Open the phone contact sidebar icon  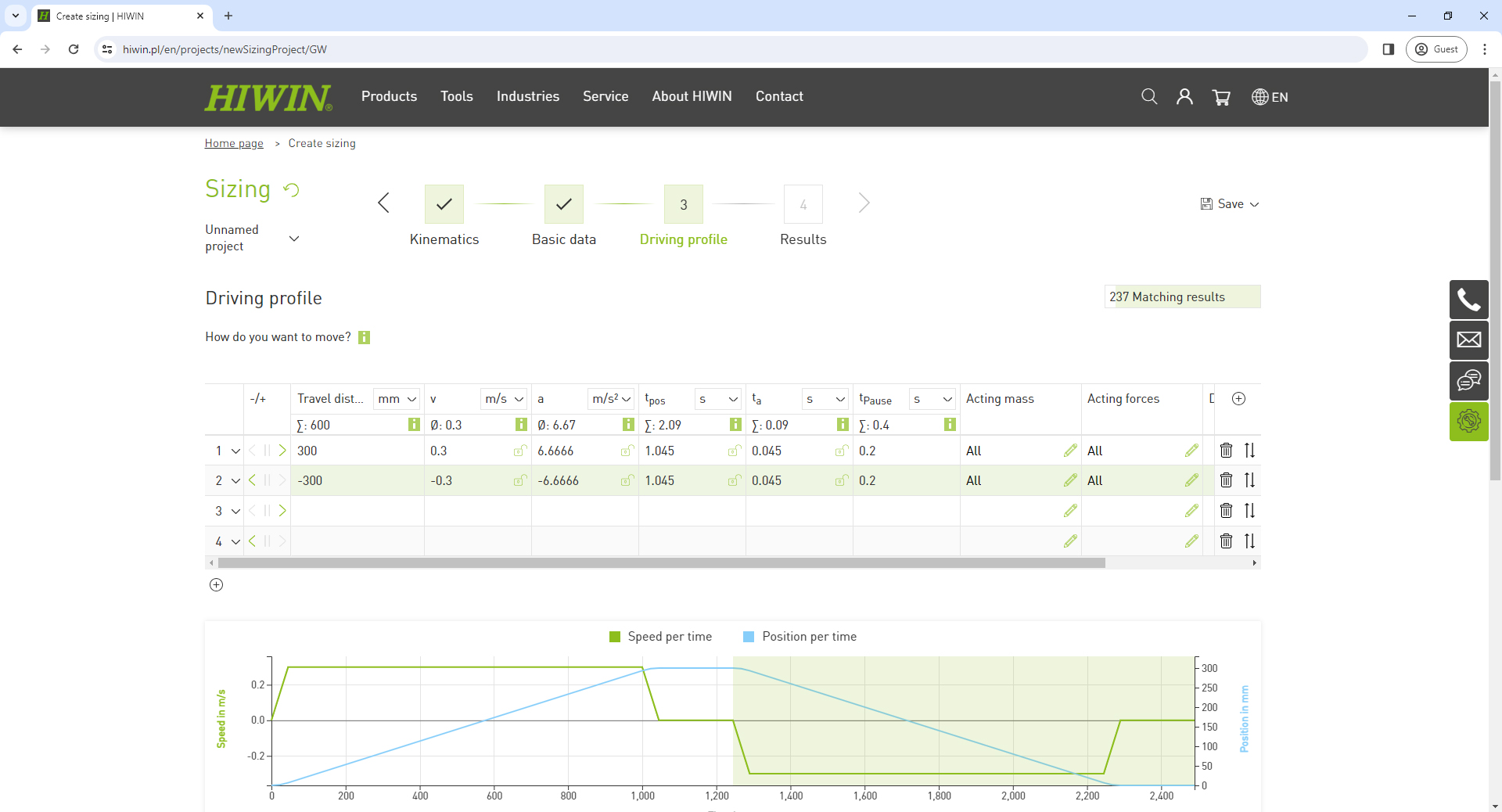(x=1468, y=300)
